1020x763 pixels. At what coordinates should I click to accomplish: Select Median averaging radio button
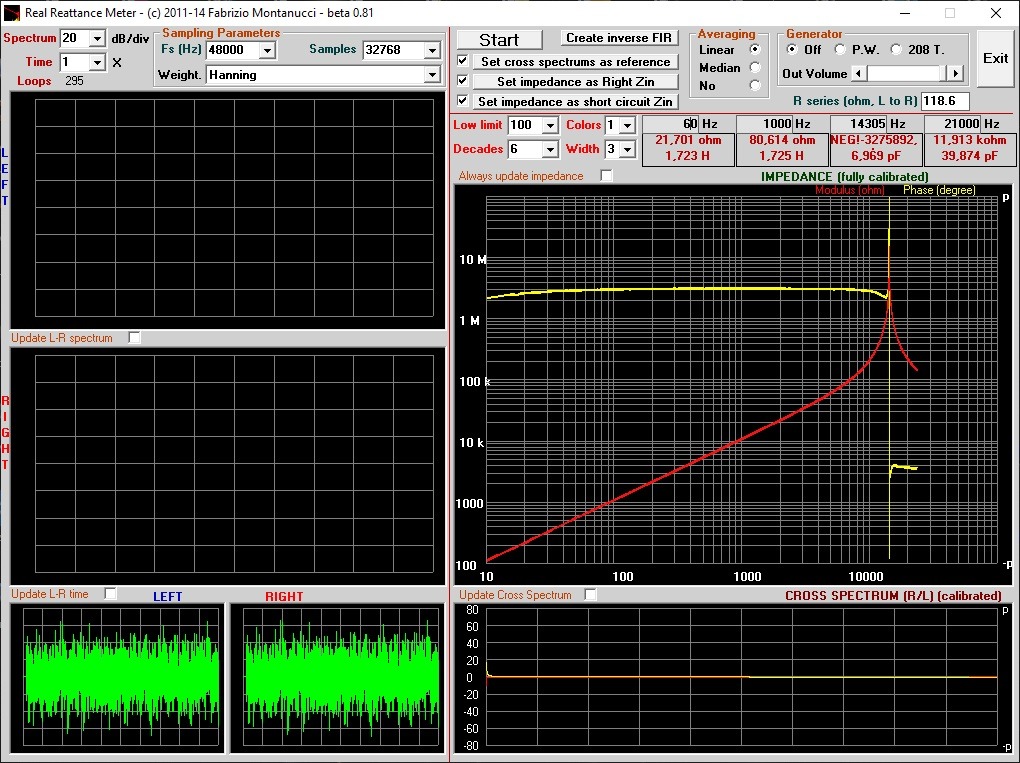tap(755, 67)
